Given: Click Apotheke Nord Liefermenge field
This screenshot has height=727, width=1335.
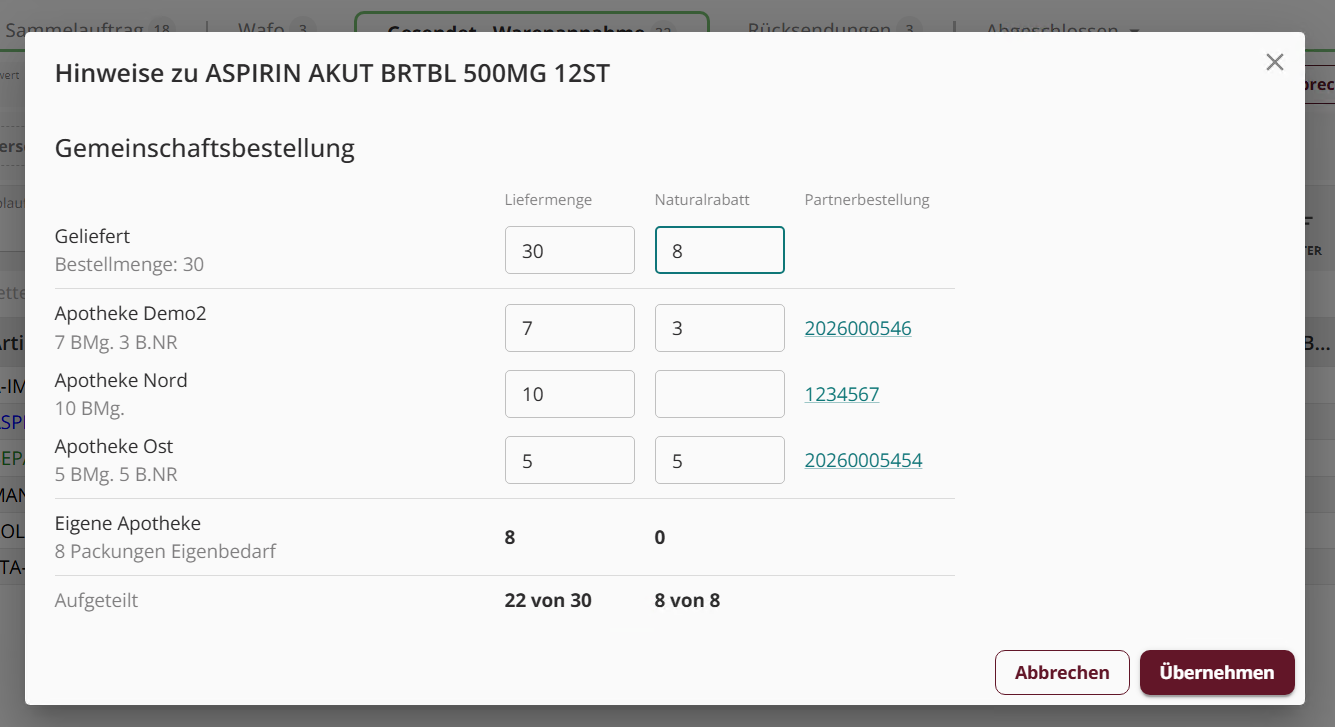Looking at the screenshot, I should click(570, 394).
